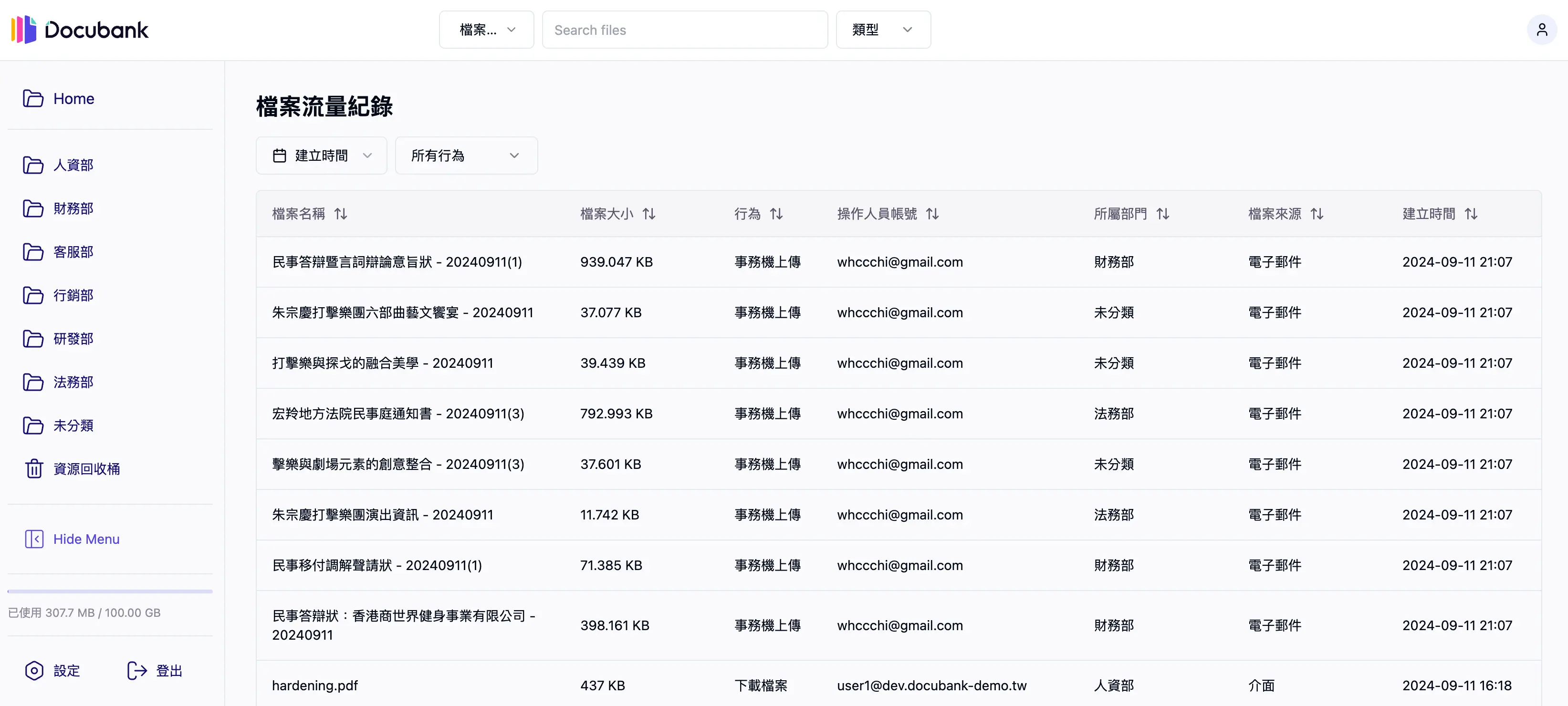Viewport: 1568px width, 706px height.
Task: Select Home in the sidebar
Action: [73, 98]
